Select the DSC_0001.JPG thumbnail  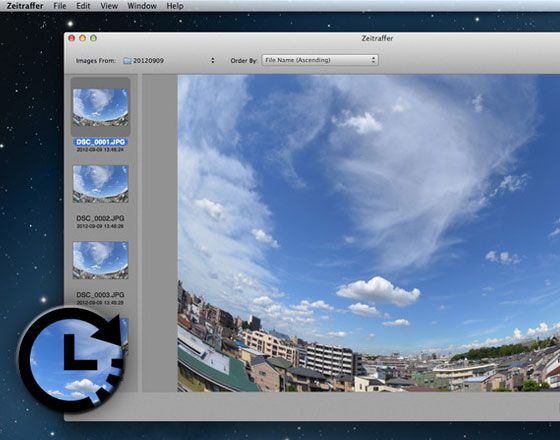click(100, 107)
